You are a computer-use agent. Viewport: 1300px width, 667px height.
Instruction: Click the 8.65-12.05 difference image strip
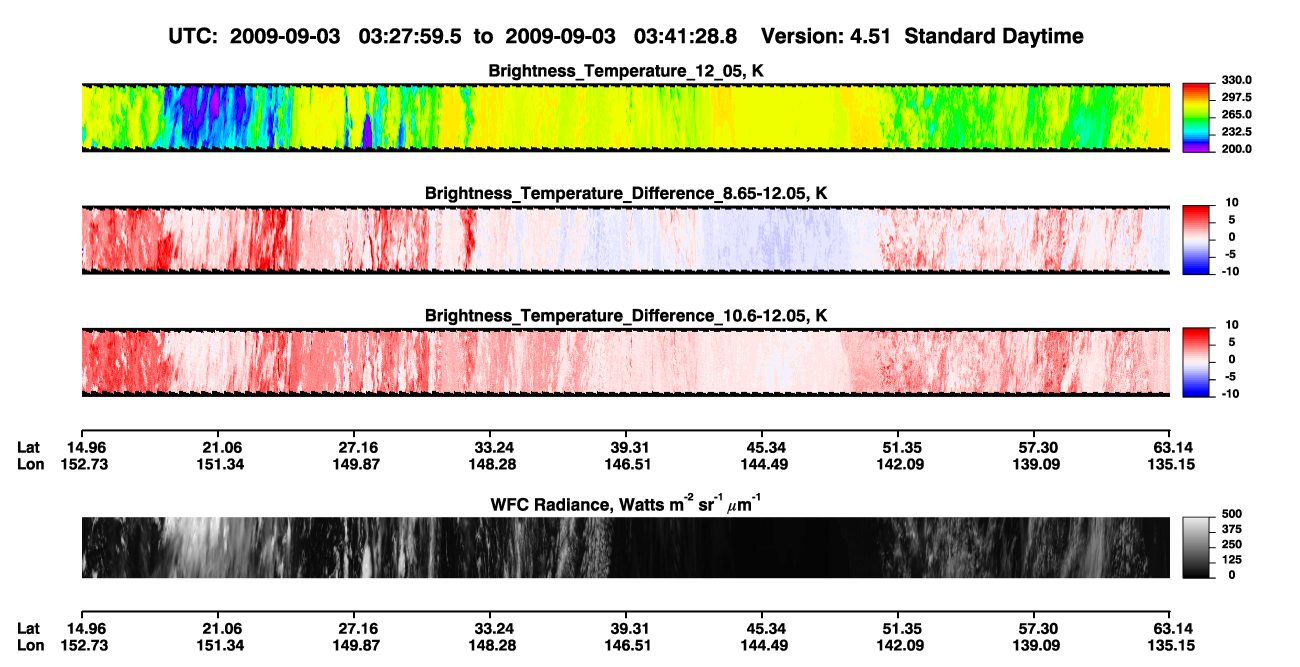click(626, 240)
